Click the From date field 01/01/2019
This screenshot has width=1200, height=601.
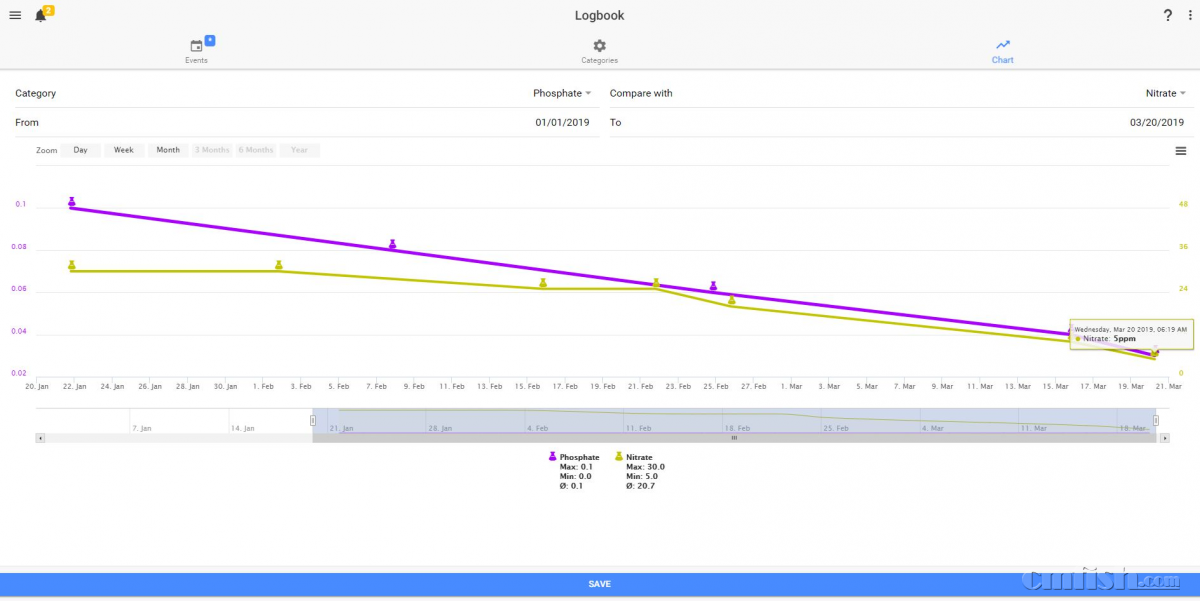click(x=562, y=122)
